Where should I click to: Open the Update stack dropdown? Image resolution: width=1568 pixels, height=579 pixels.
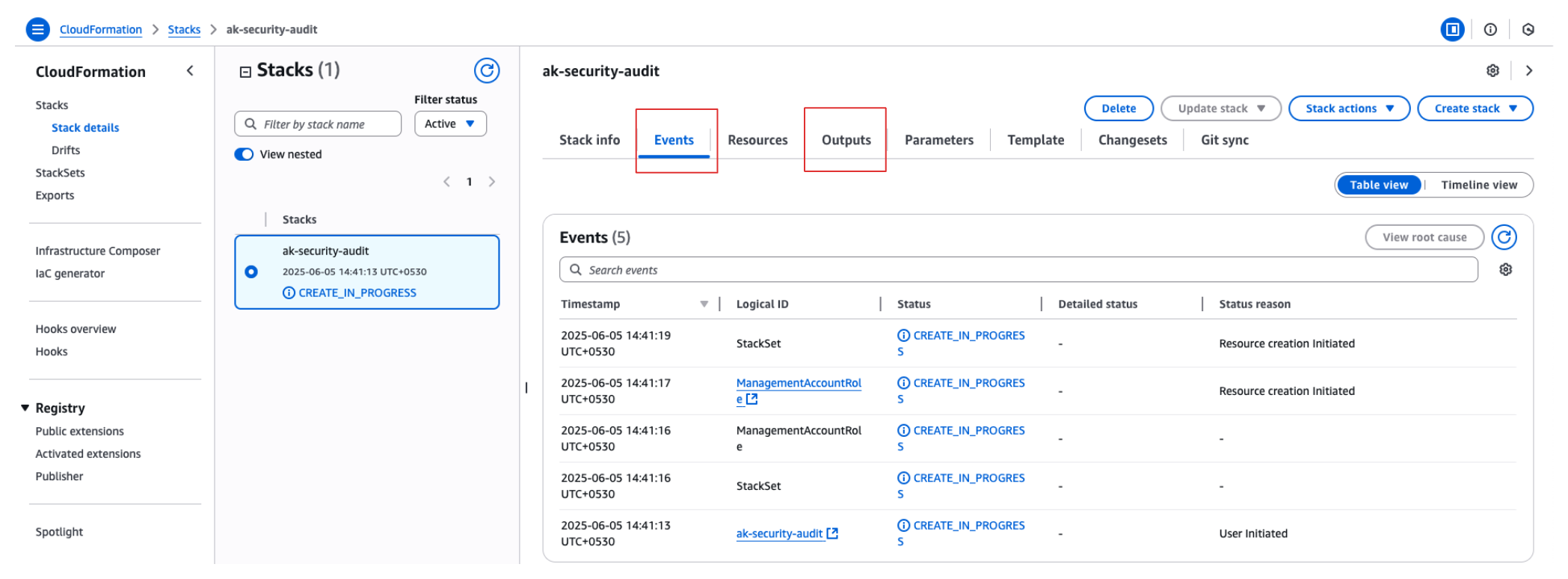pyautogui.click(x=1221, y=108)
